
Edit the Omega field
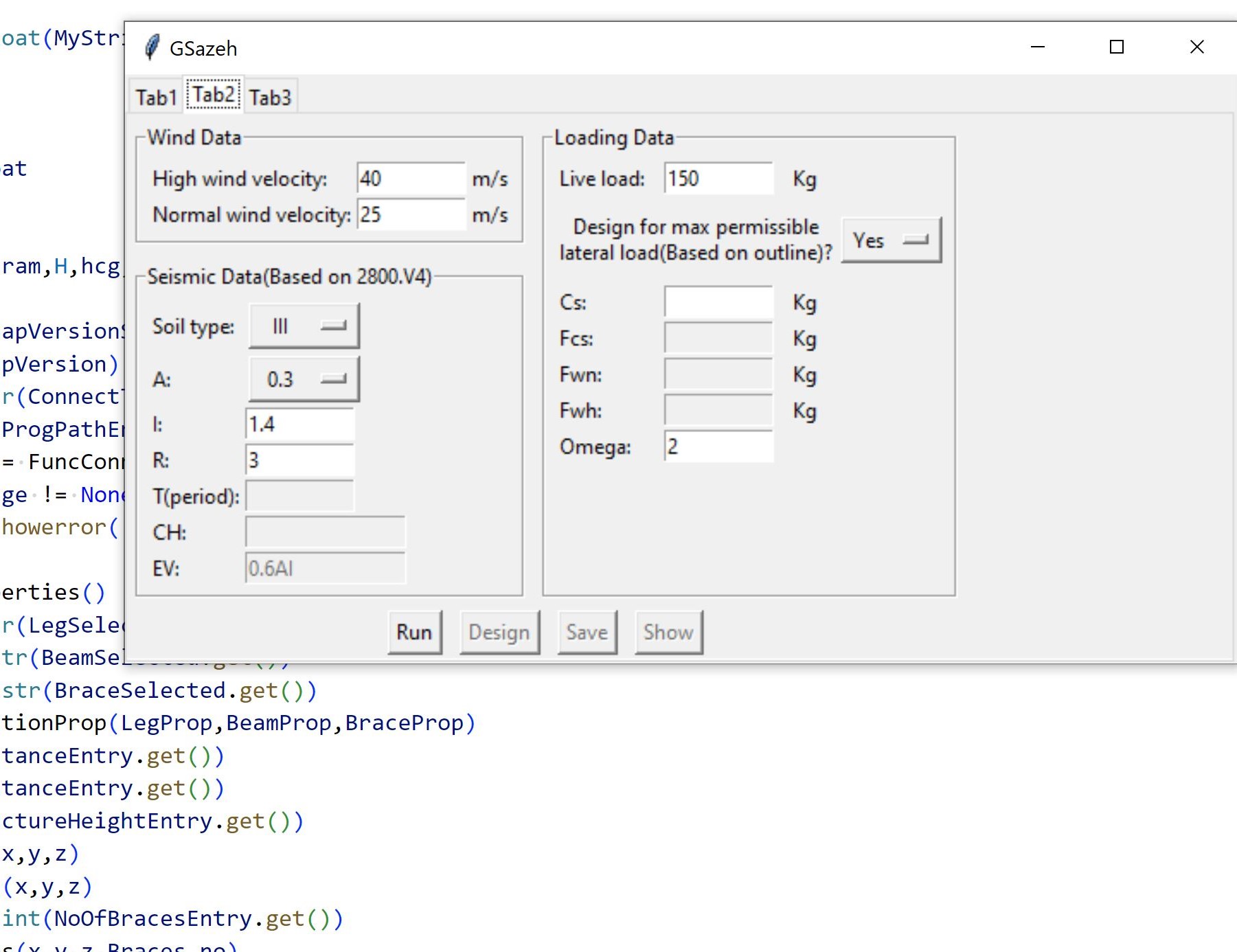(x=718, y=446)
